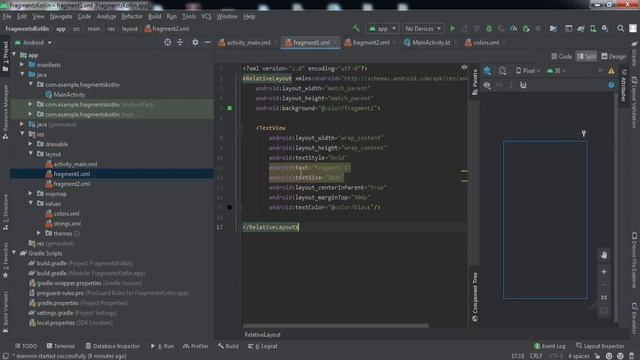Click the design surface layers icon
Screen dimensions: 640x360
tap(487, 71)
